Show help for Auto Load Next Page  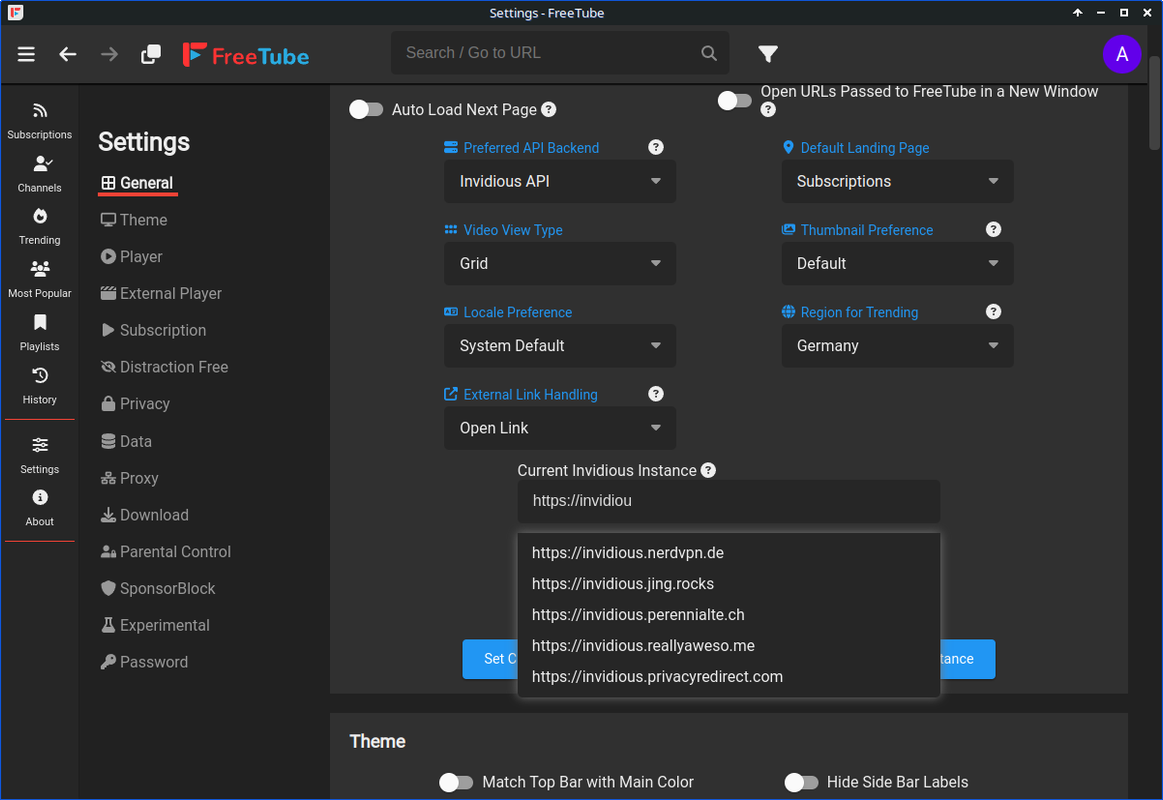(548, 109)
